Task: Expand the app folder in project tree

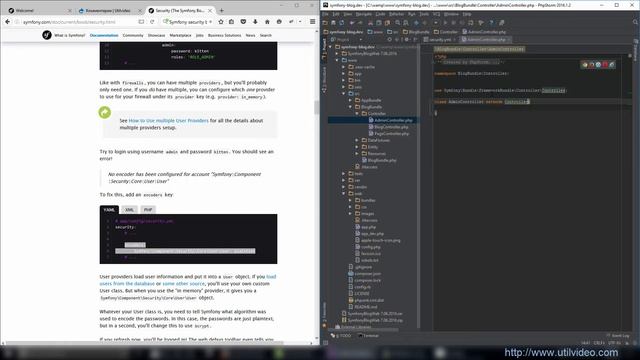Action: pos(344,73)
